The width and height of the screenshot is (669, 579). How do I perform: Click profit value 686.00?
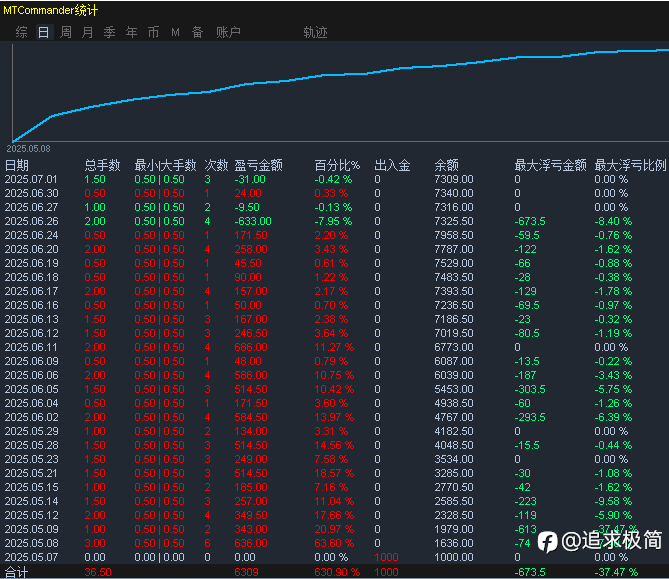(251, 347)
